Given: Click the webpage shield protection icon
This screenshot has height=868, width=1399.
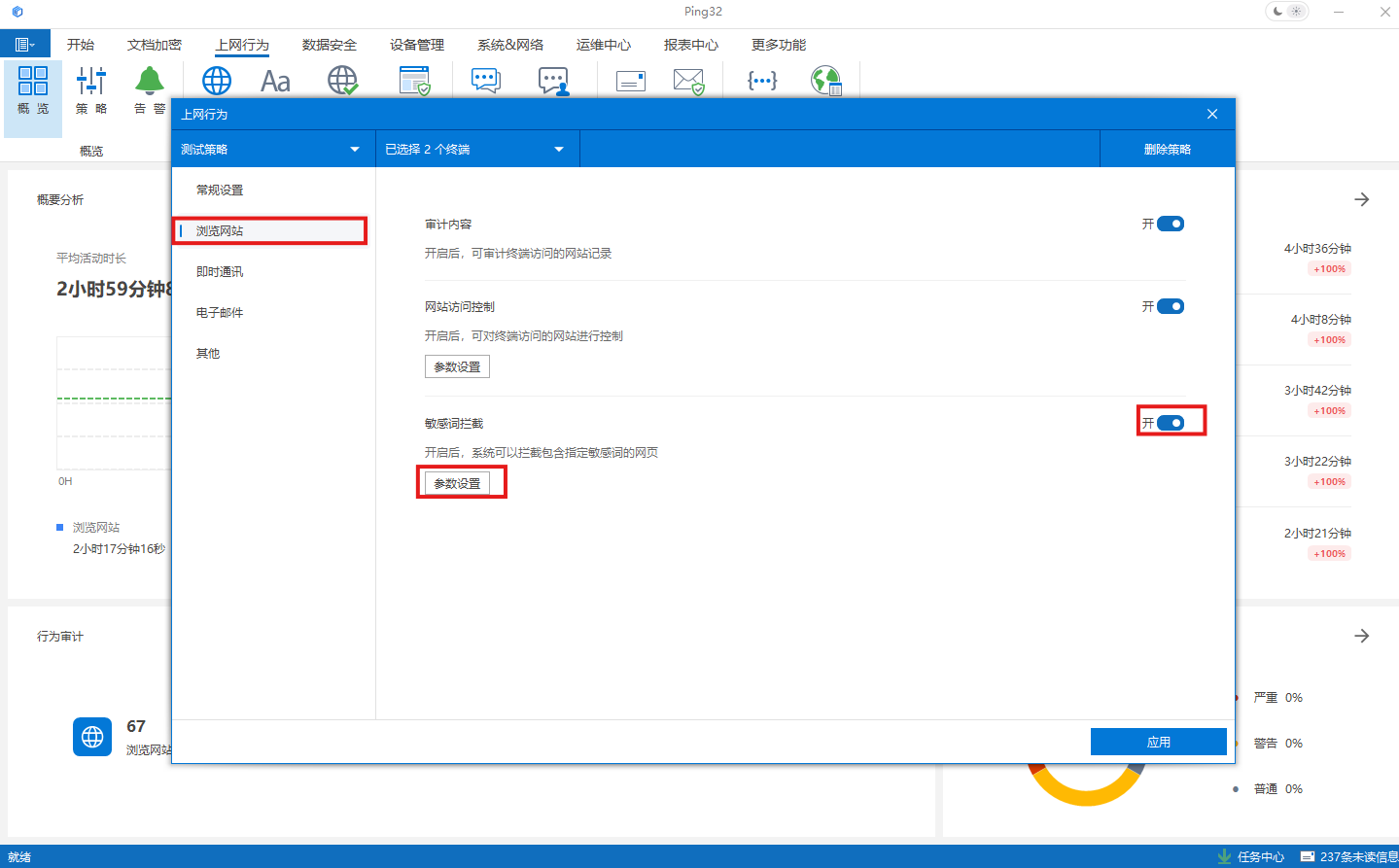Looking at the screenshot, I should 415,81.
